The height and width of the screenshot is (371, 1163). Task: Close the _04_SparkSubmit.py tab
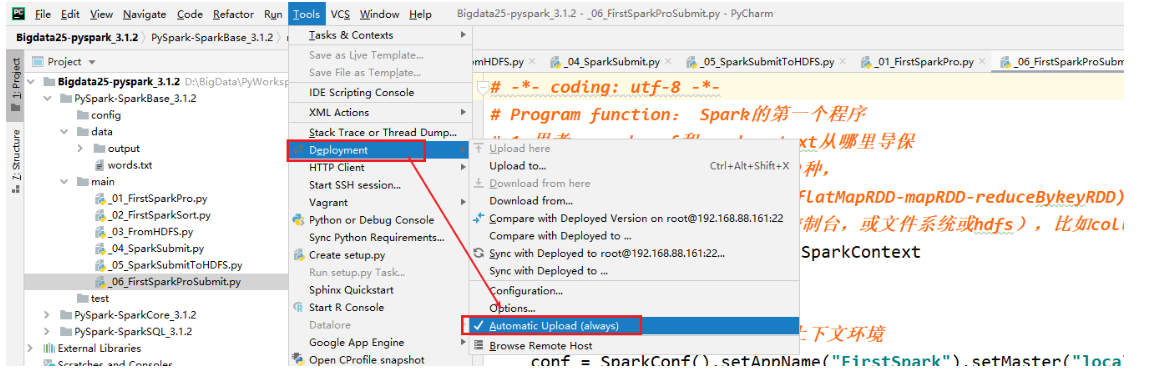click(668, 62)
